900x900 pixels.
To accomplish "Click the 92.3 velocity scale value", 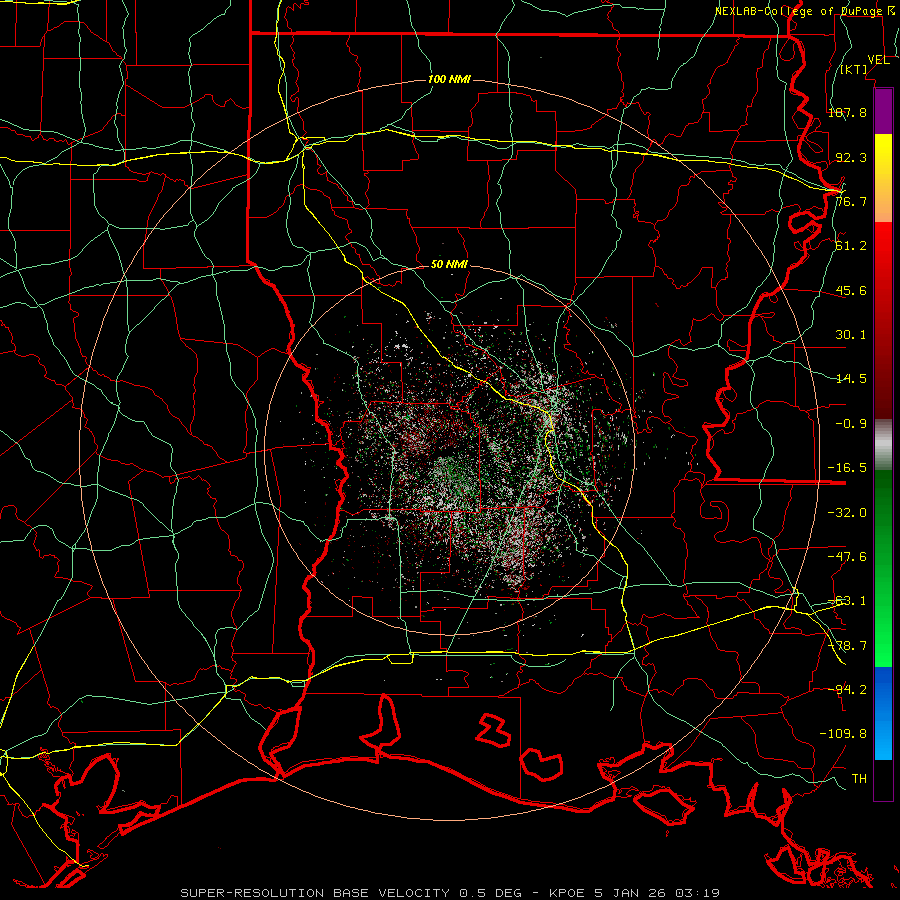I will [x=851, y=157].
